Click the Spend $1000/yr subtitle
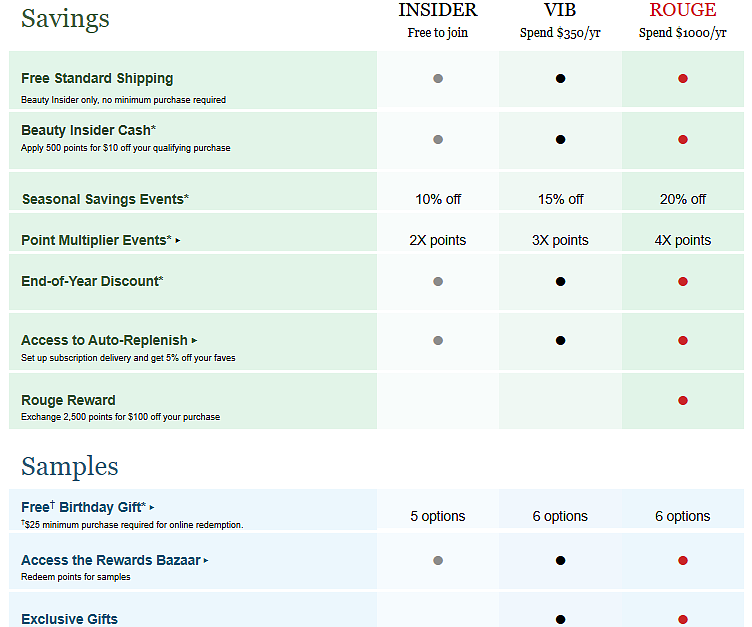Image resolution: width=752 pixels, height=627 pixels. pyautogui.click(x=683, y=33)
